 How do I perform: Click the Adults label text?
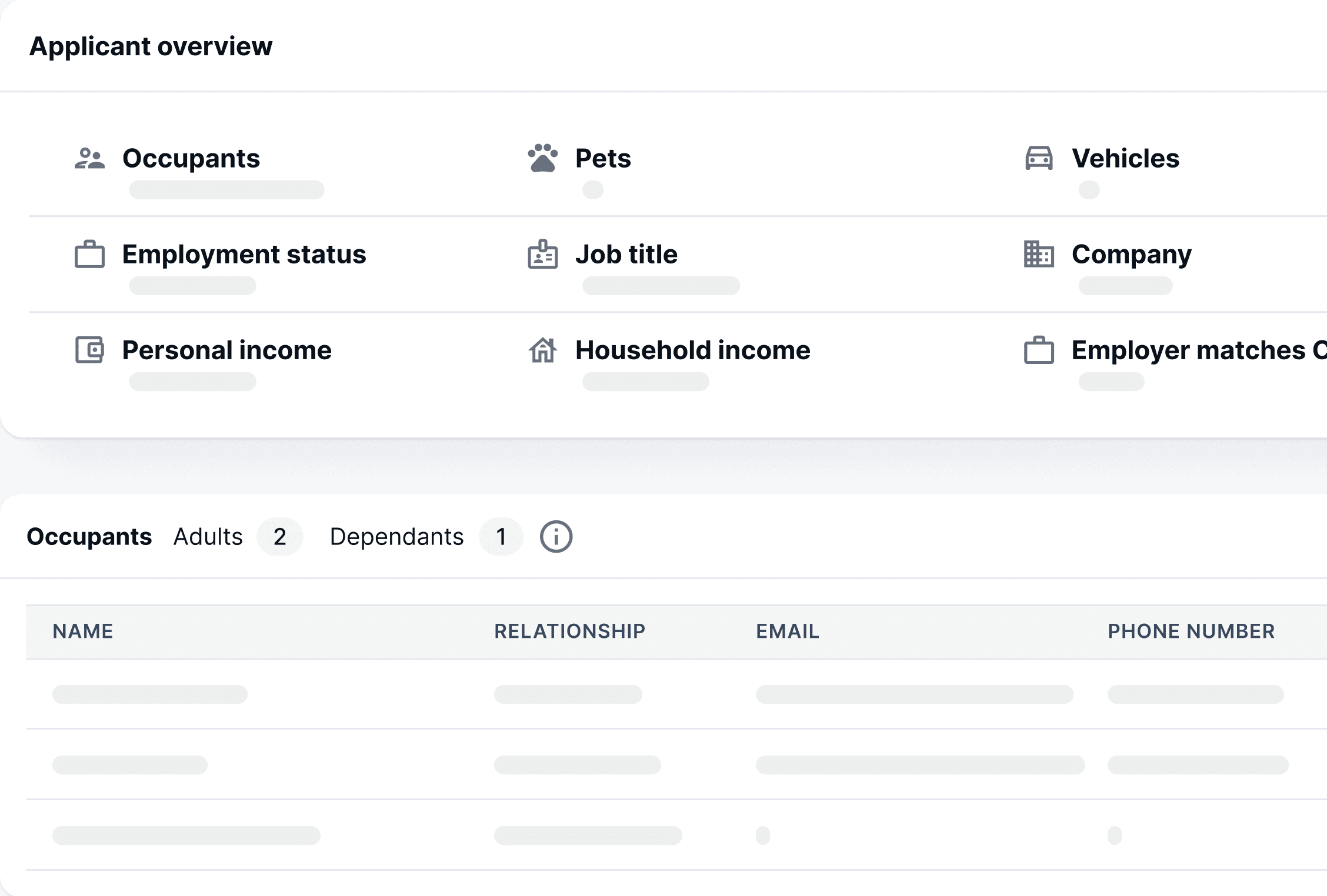[x=208, y=536]
